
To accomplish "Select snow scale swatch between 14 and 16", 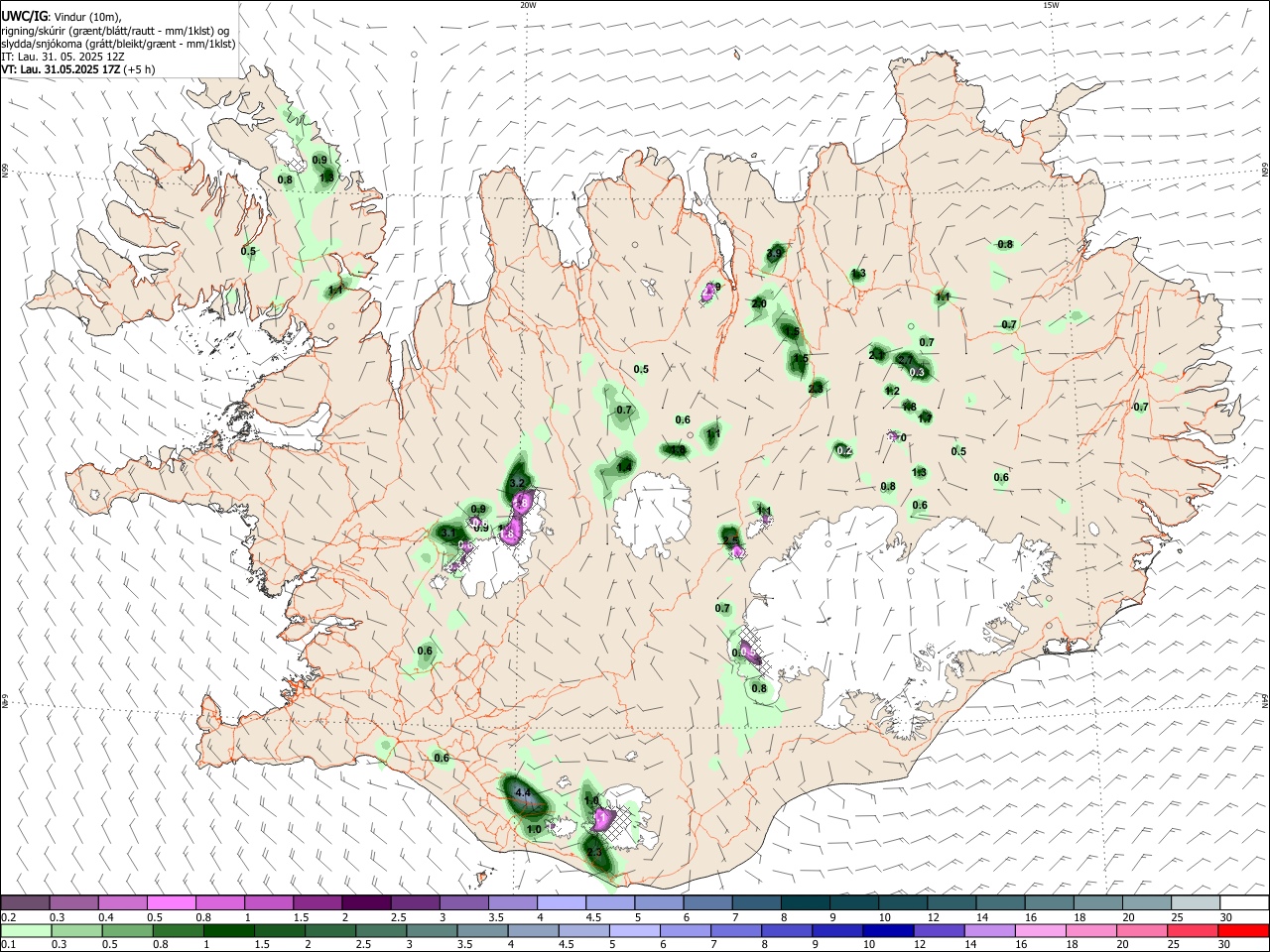I will [1000, 903].
